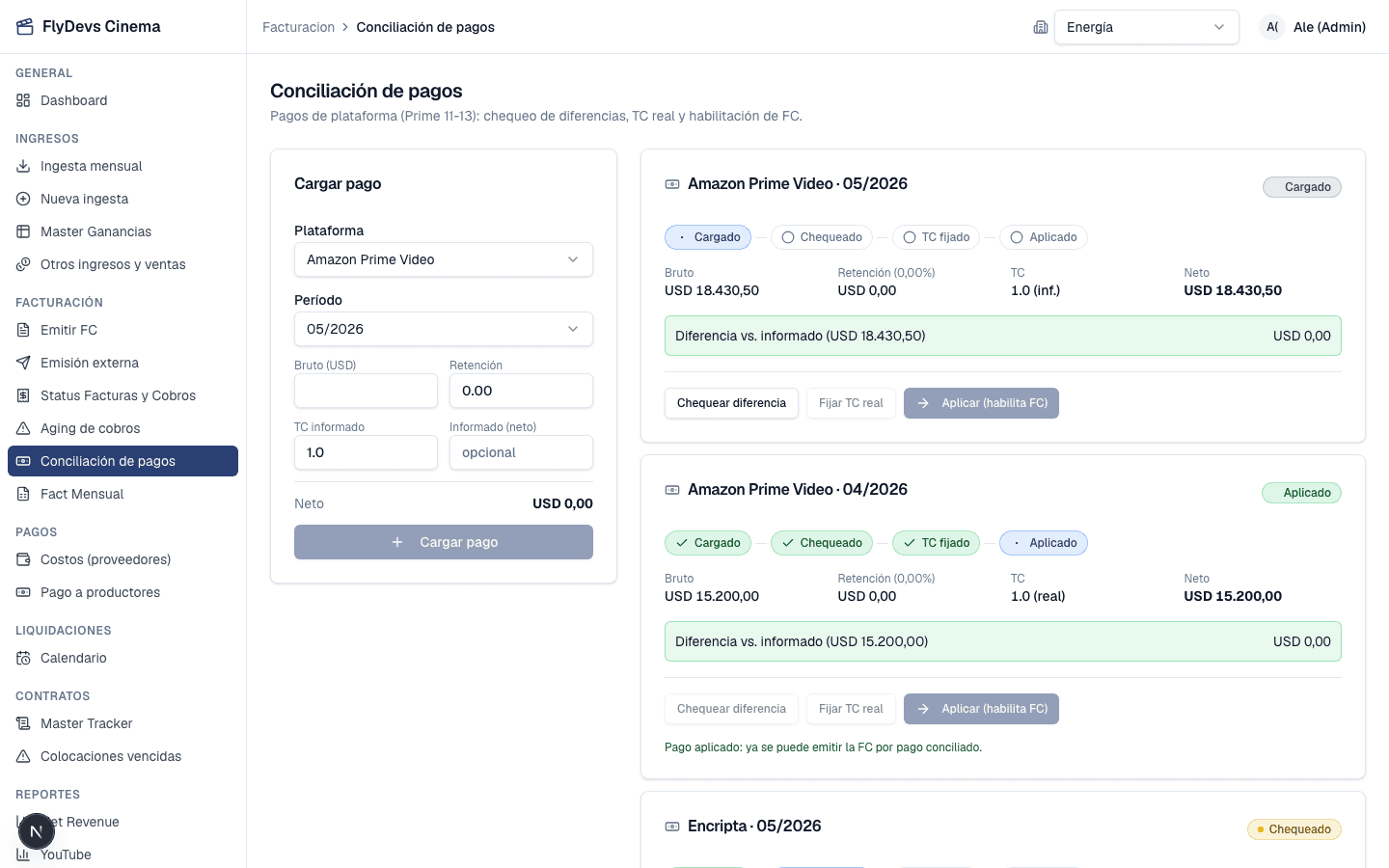
Task: Click the Aplicado status badge on 04/2026 card
Action: coord(1301,493)
